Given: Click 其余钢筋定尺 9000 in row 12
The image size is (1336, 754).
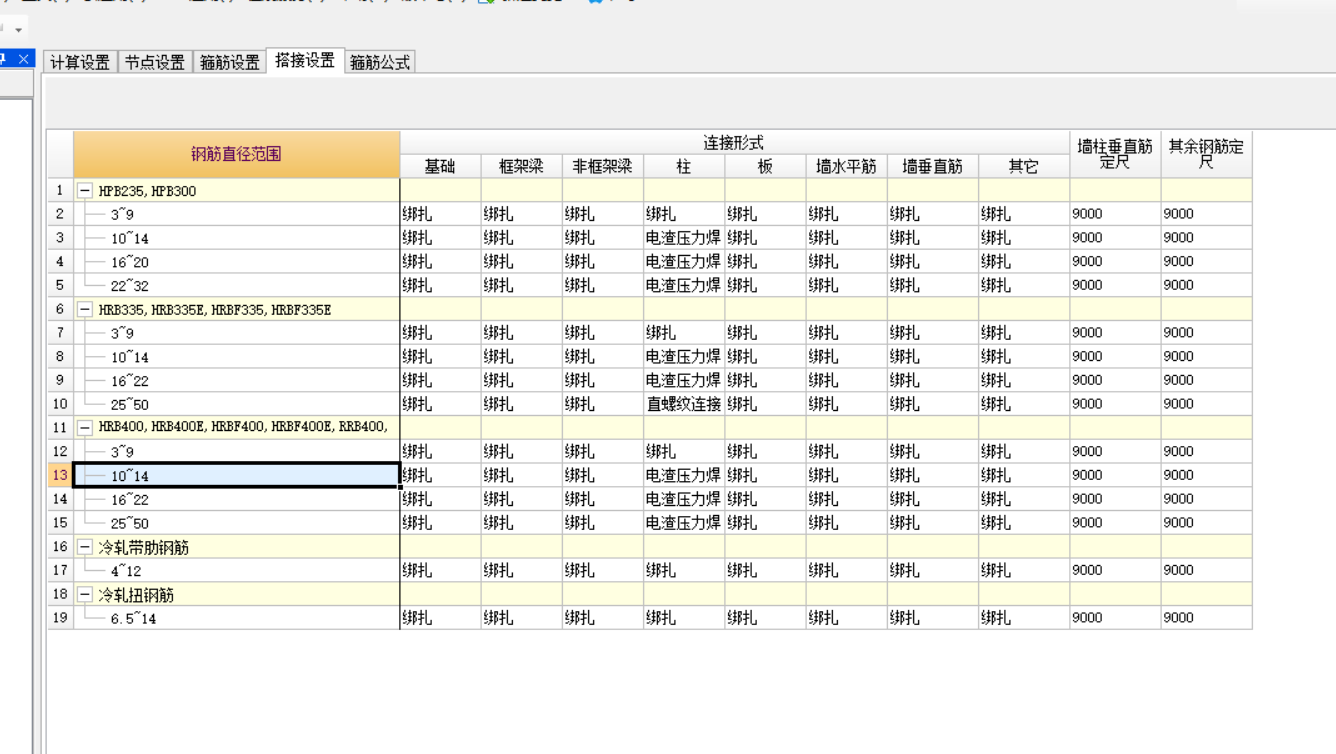Looking at the screenshot, I should [x=1206, y=451].
